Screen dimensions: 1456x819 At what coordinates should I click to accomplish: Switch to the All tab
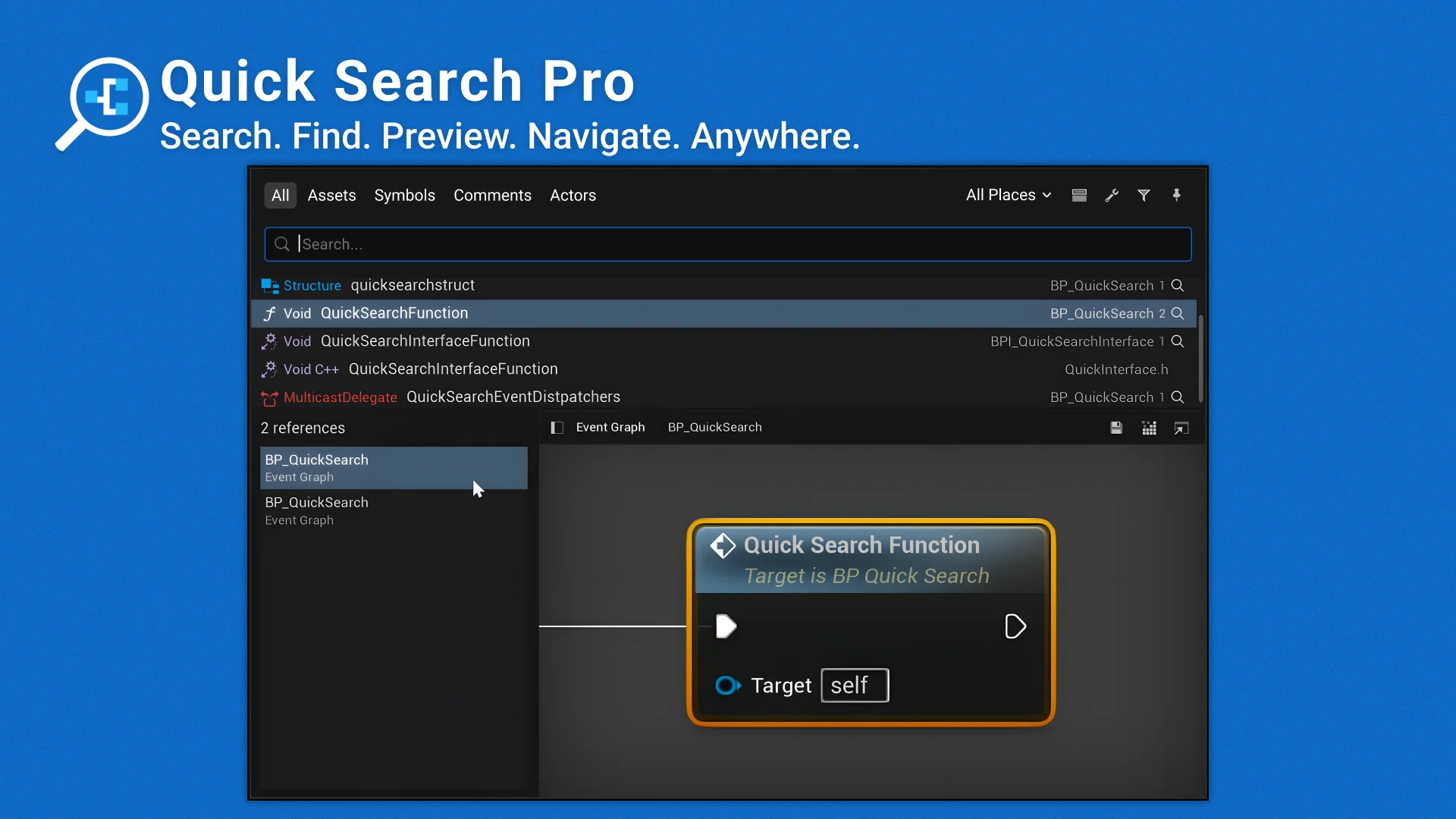280,195
